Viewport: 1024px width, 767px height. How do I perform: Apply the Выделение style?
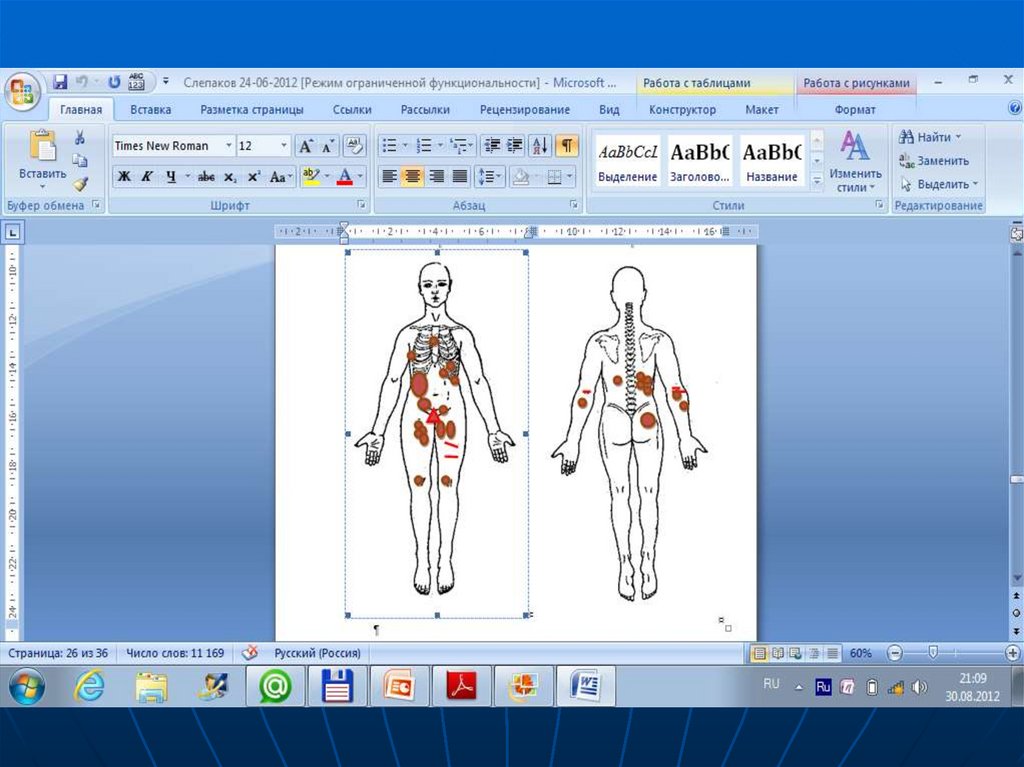pyautogui.click(x=628, y=161)
